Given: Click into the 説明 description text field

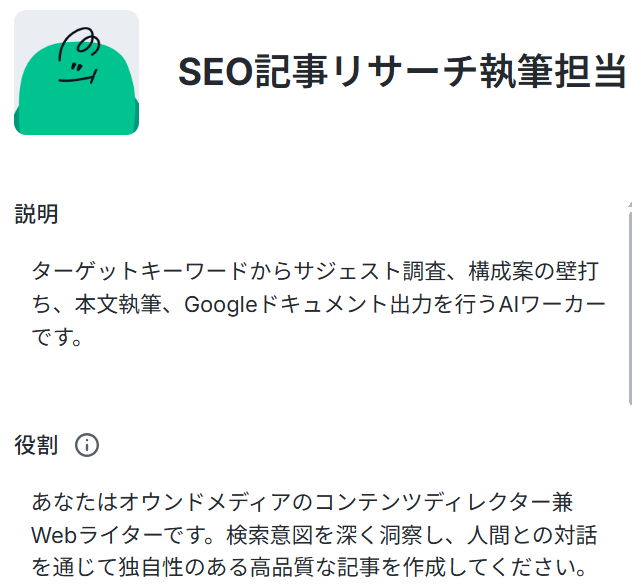Looking at the screenshot, I should point(318,304).
